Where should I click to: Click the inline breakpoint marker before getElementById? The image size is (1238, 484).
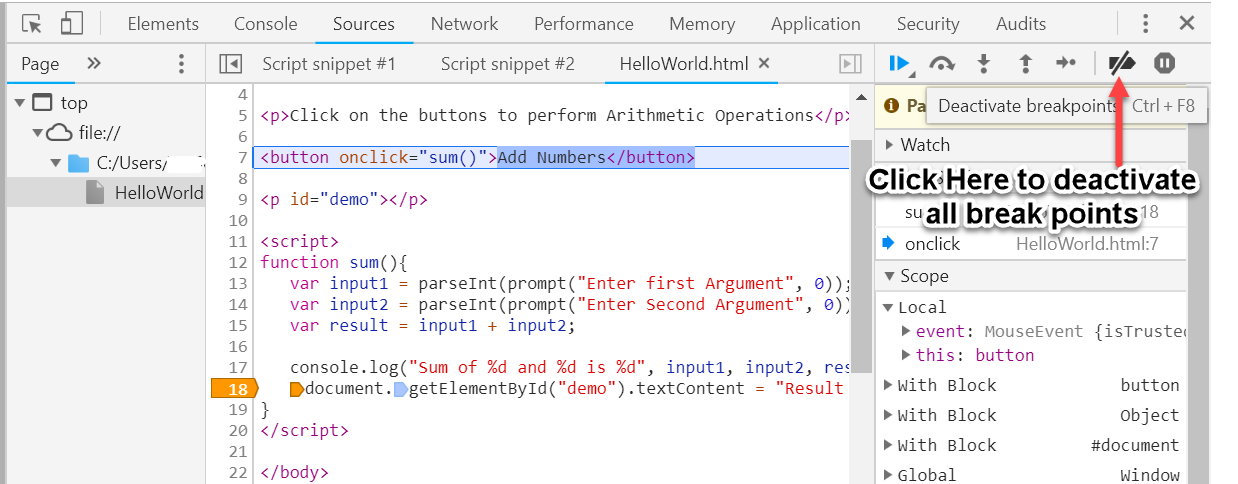400,388
